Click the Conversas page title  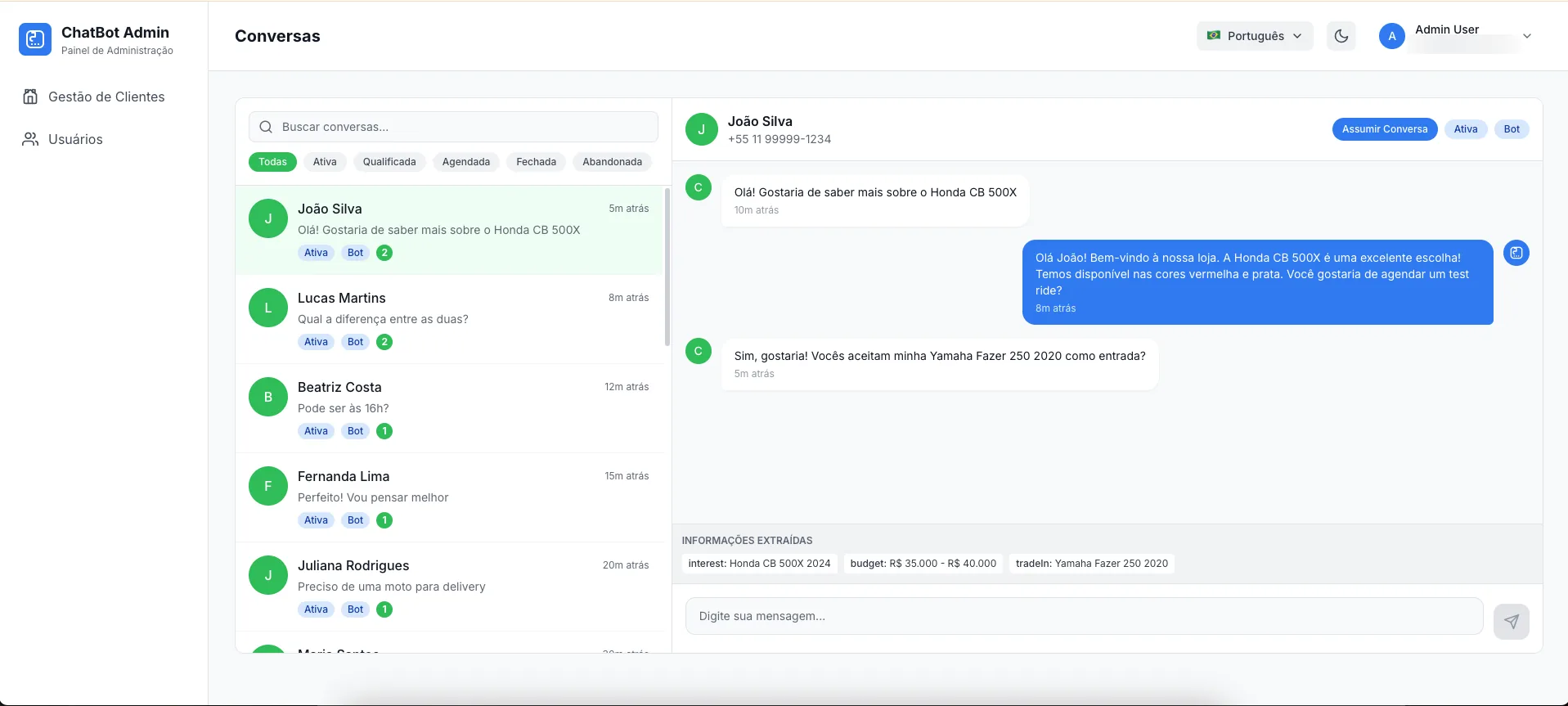[x=277, y=36]
